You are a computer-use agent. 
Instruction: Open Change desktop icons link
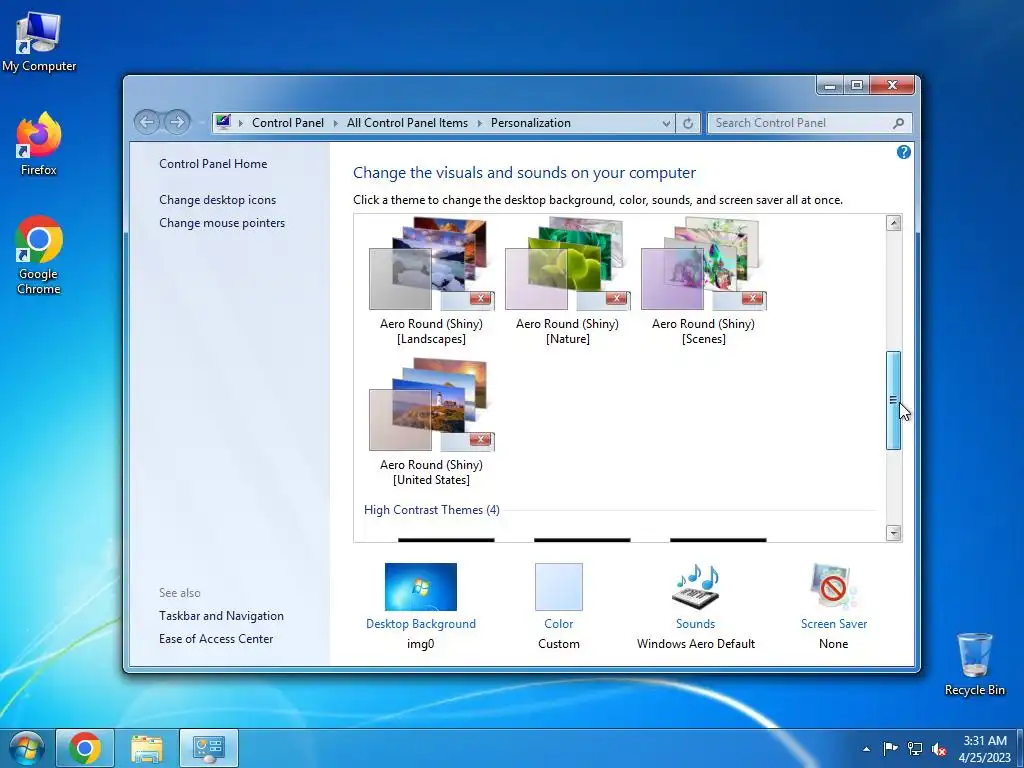pos(217,200)
